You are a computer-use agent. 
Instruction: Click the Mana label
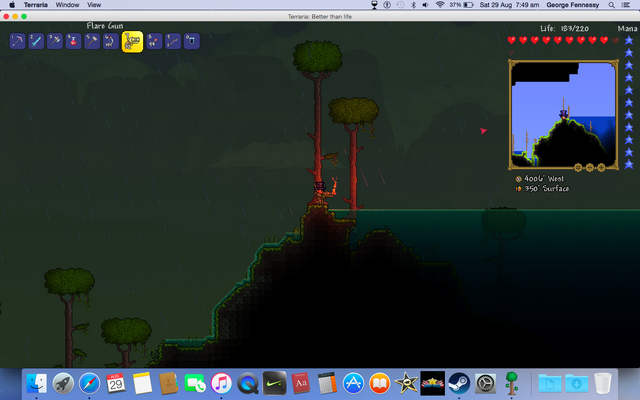[627, 29]
